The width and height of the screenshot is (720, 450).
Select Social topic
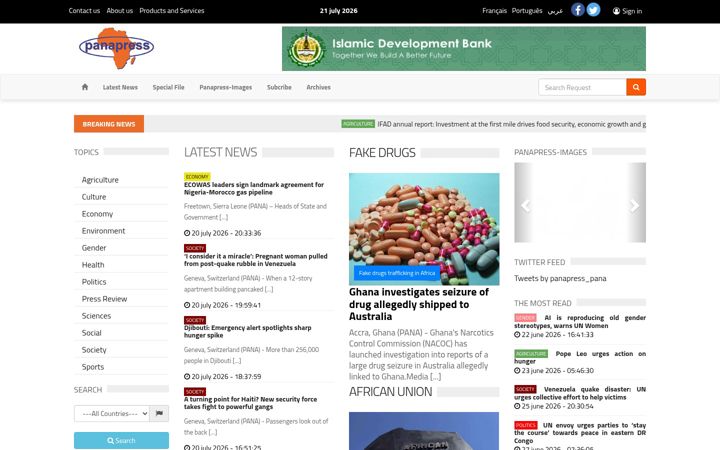pyautogui.click(x=91, y=332)
